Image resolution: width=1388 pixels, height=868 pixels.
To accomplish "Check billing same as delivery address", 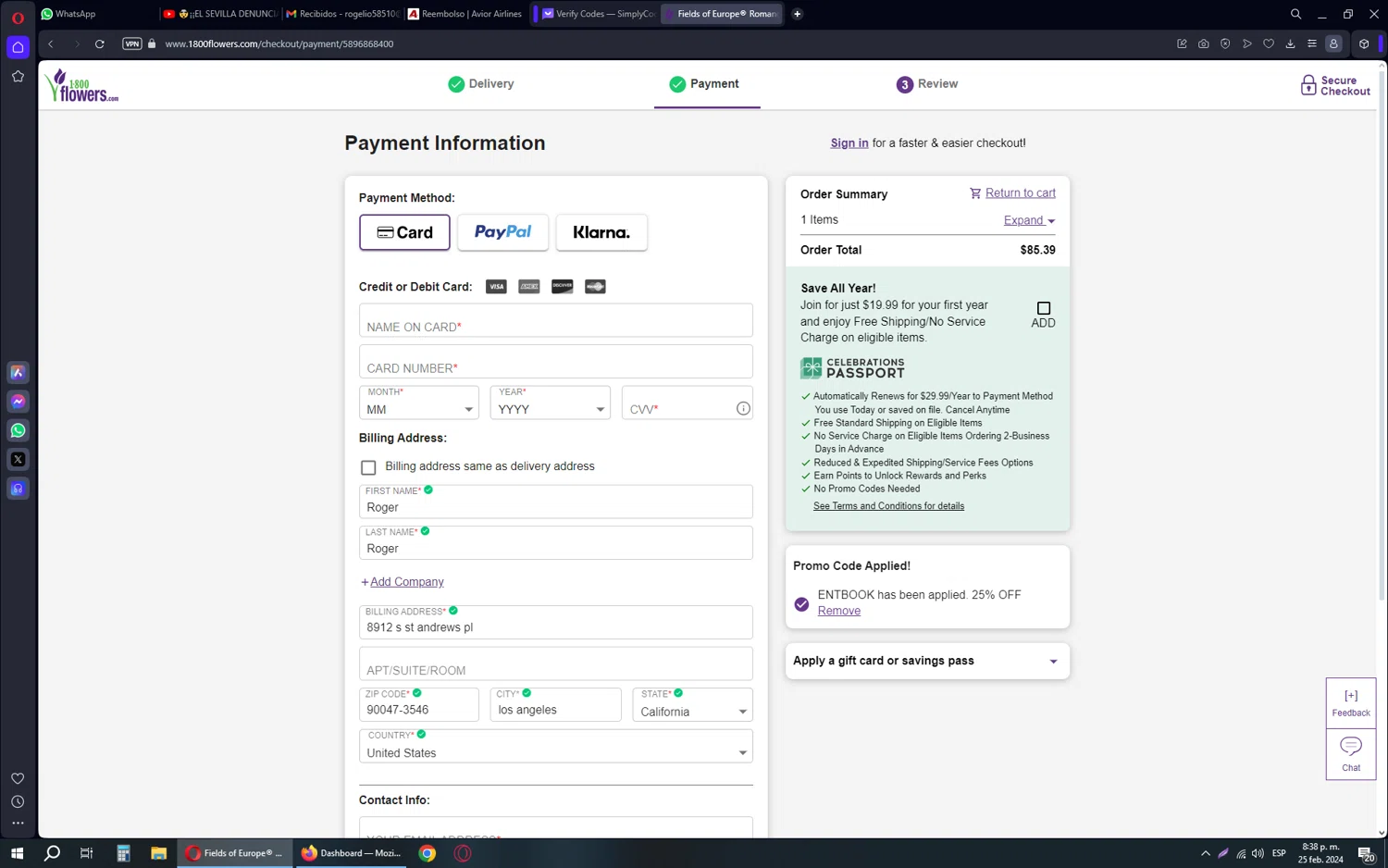I will pyautogui.click(x=368, y=467).
